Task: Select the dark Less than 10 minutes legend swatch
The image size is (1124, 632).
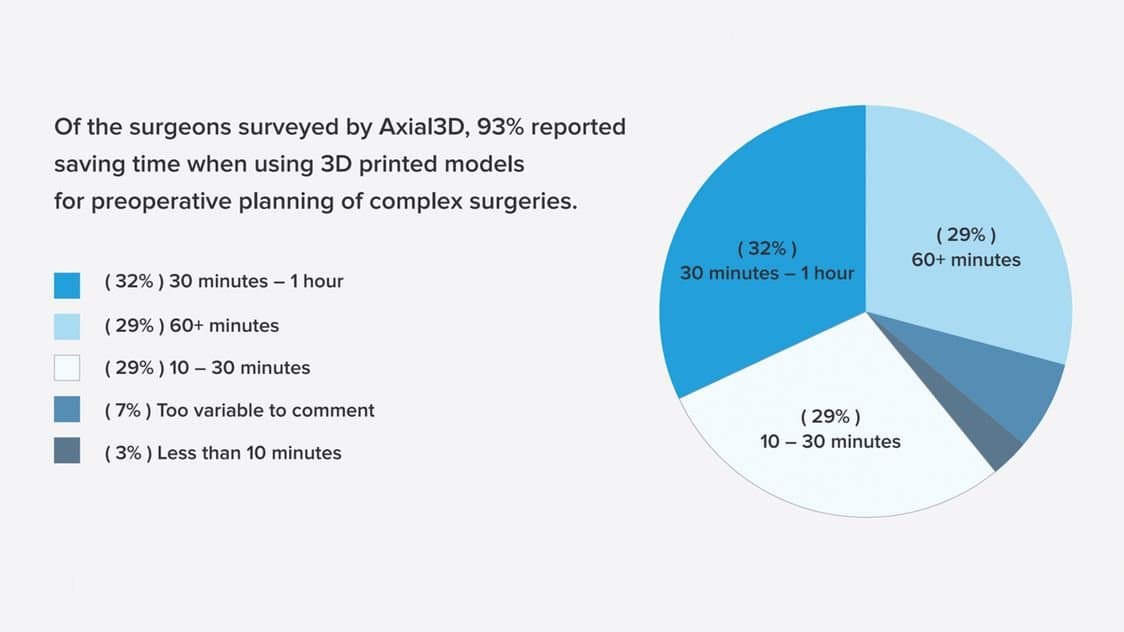Action: pyautogui.click(x=67, y=453)
